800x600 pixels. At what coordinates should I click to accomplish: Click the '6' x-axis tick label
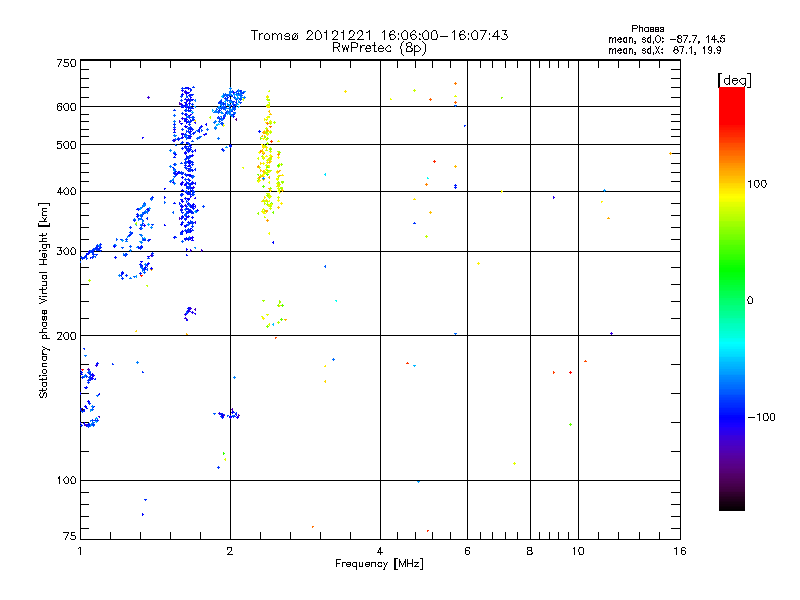click(x=467, y=551)
